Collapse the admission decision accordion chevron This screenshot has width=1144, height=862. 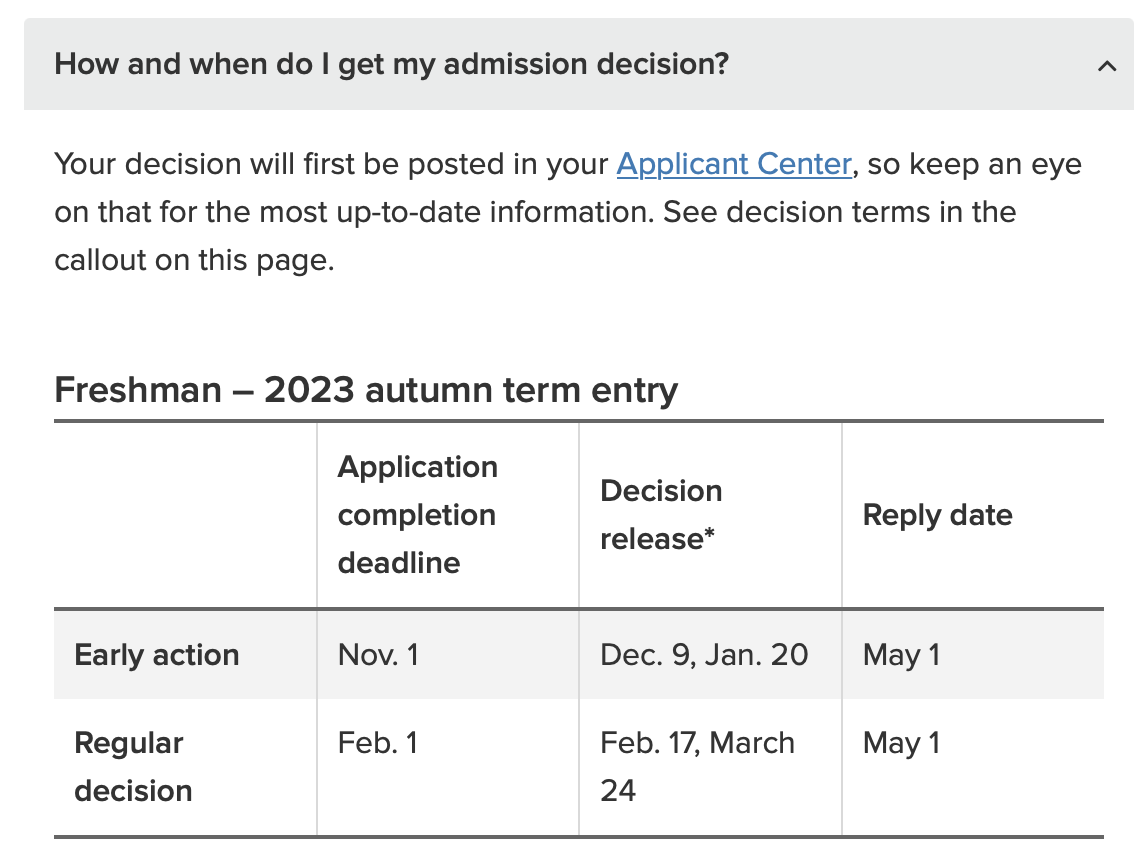point(1106,67)
